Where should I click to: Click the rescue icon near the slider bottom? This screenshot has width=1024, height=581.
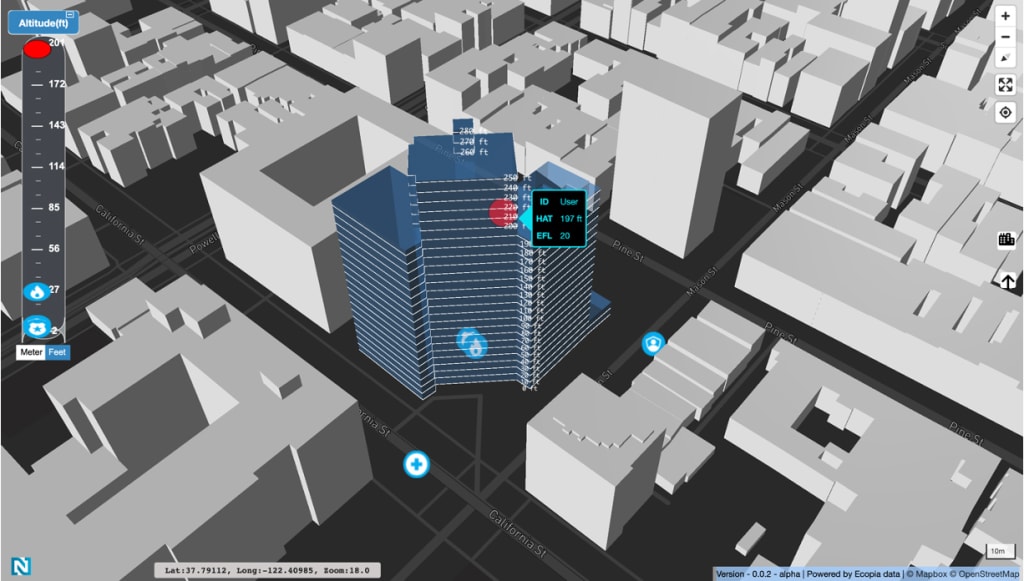(36, 326)
